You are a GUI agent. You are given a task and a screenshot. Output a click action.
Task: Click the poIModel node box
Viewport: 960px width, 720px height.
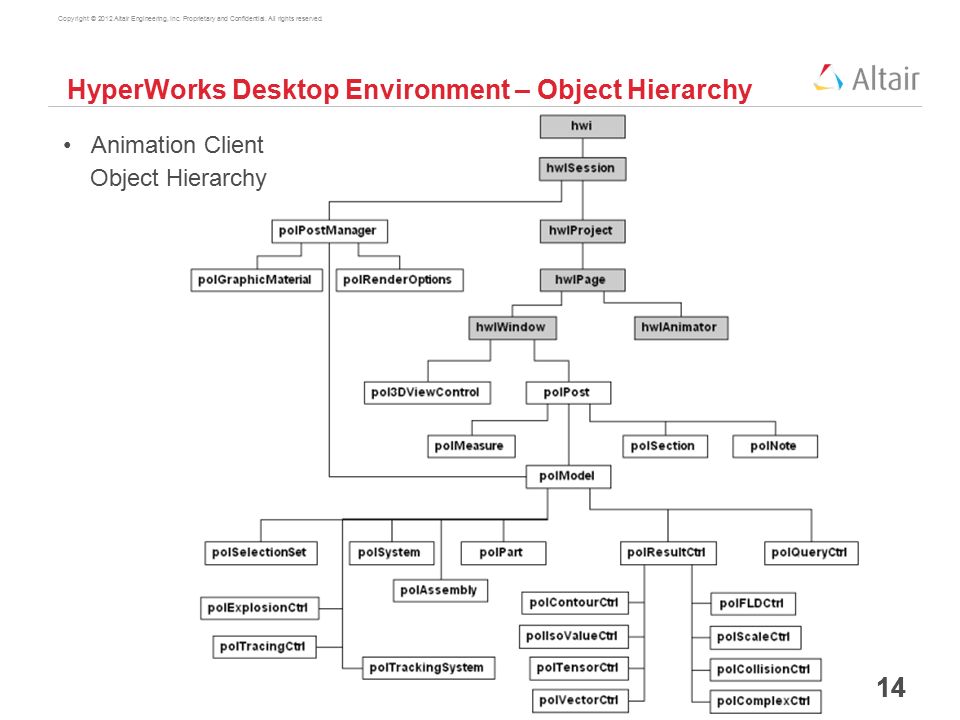click(568, 477)
